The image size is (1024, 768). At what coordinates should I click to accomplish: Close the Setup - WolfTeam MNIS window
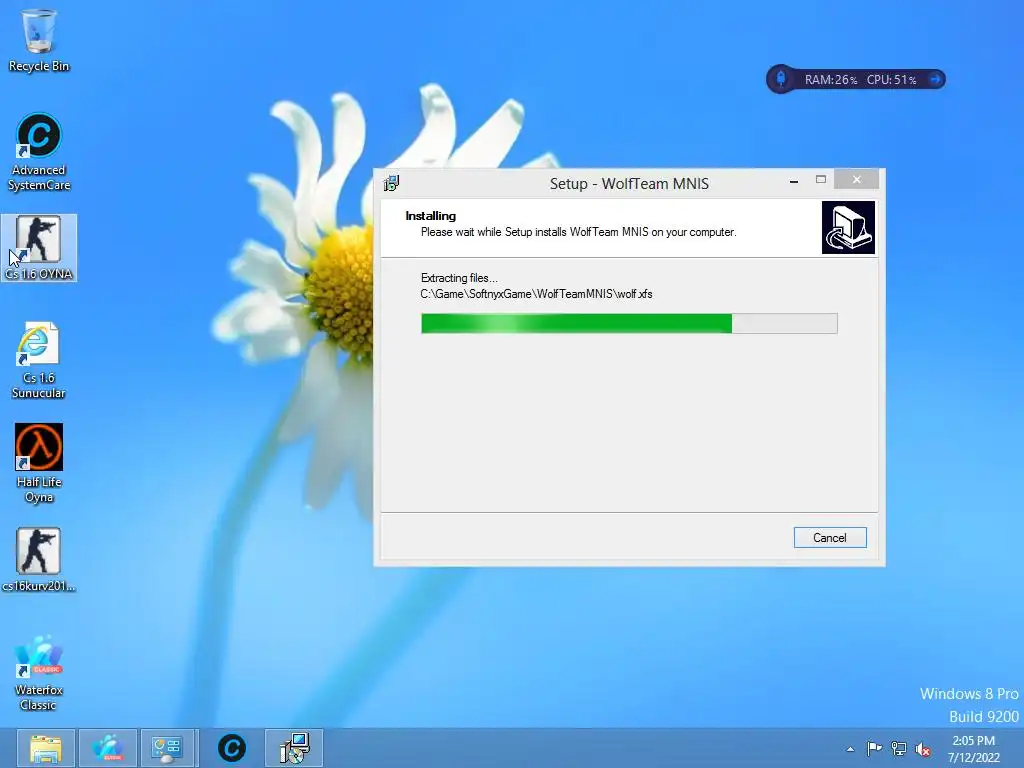click(856, 180)
